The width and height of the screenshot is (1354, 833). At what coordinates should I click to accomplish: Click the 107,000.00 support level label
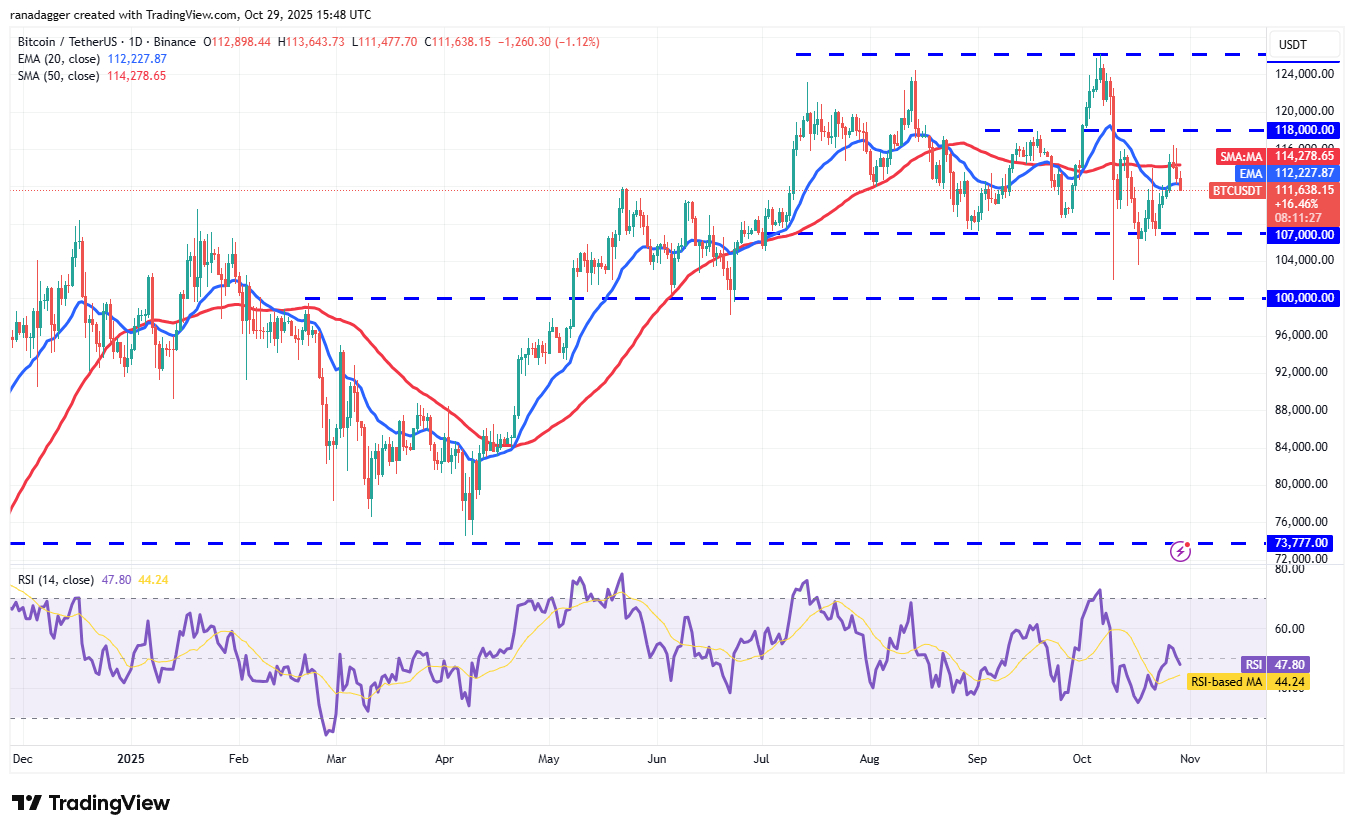(1303, 235)
